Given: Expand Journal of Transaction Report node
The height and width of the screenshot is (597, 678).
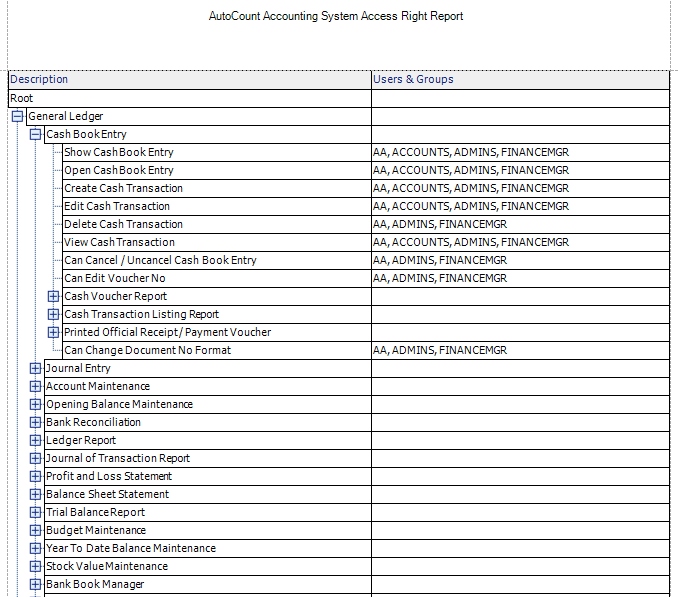Looking at the screenshot, I should click(x=35, y=458).
